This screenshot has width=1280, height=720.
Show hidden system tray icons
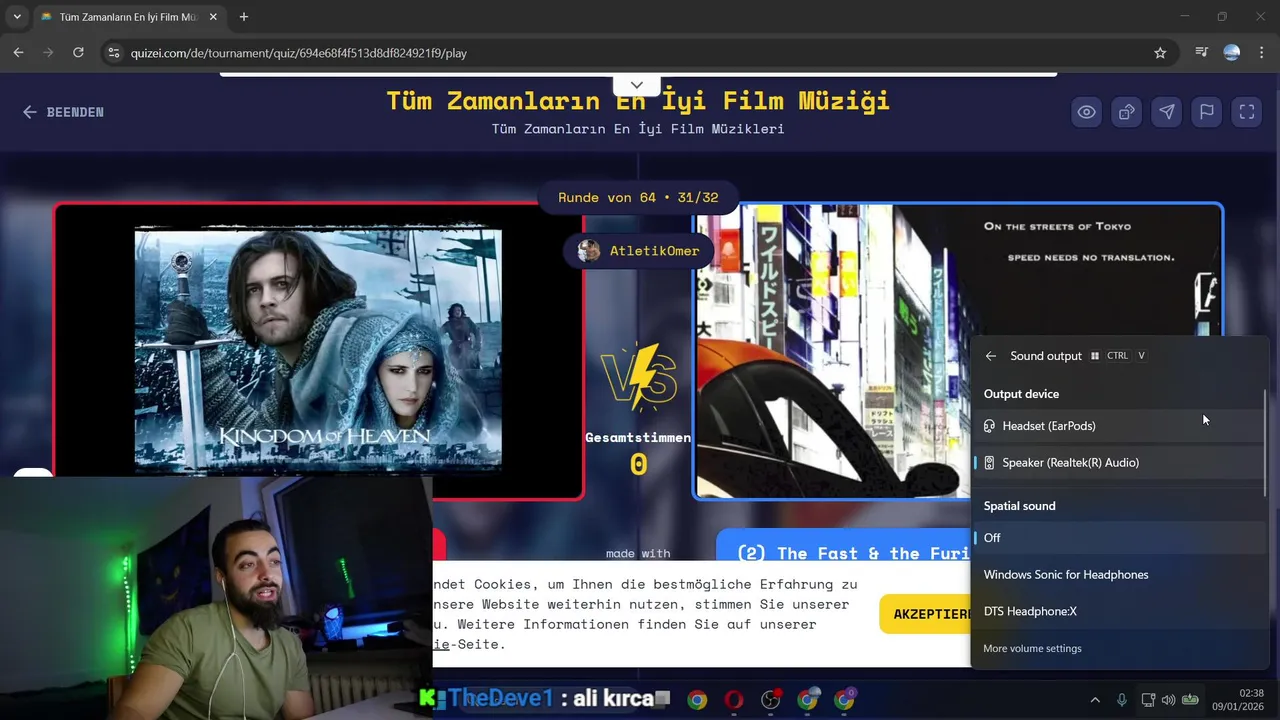pyautogui.click(x=1095, y=700)
